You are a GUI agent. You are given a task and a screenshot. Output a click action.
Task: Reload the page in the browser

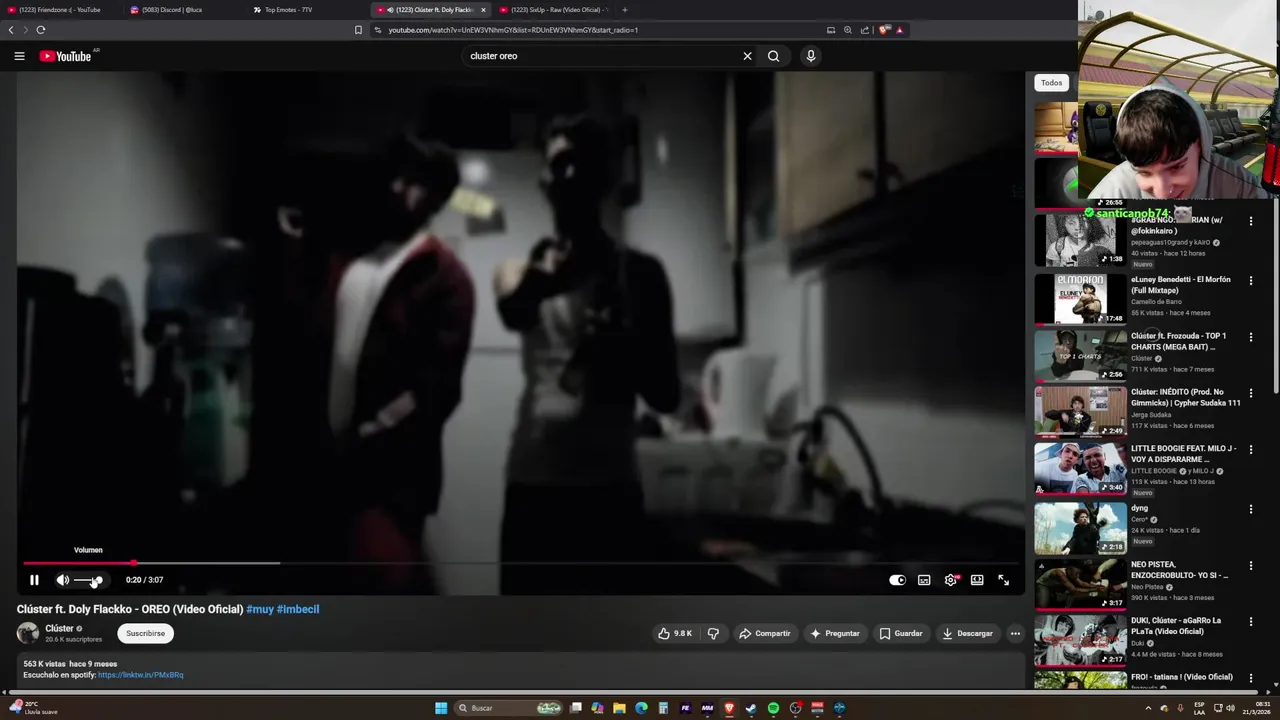[41, 30]
